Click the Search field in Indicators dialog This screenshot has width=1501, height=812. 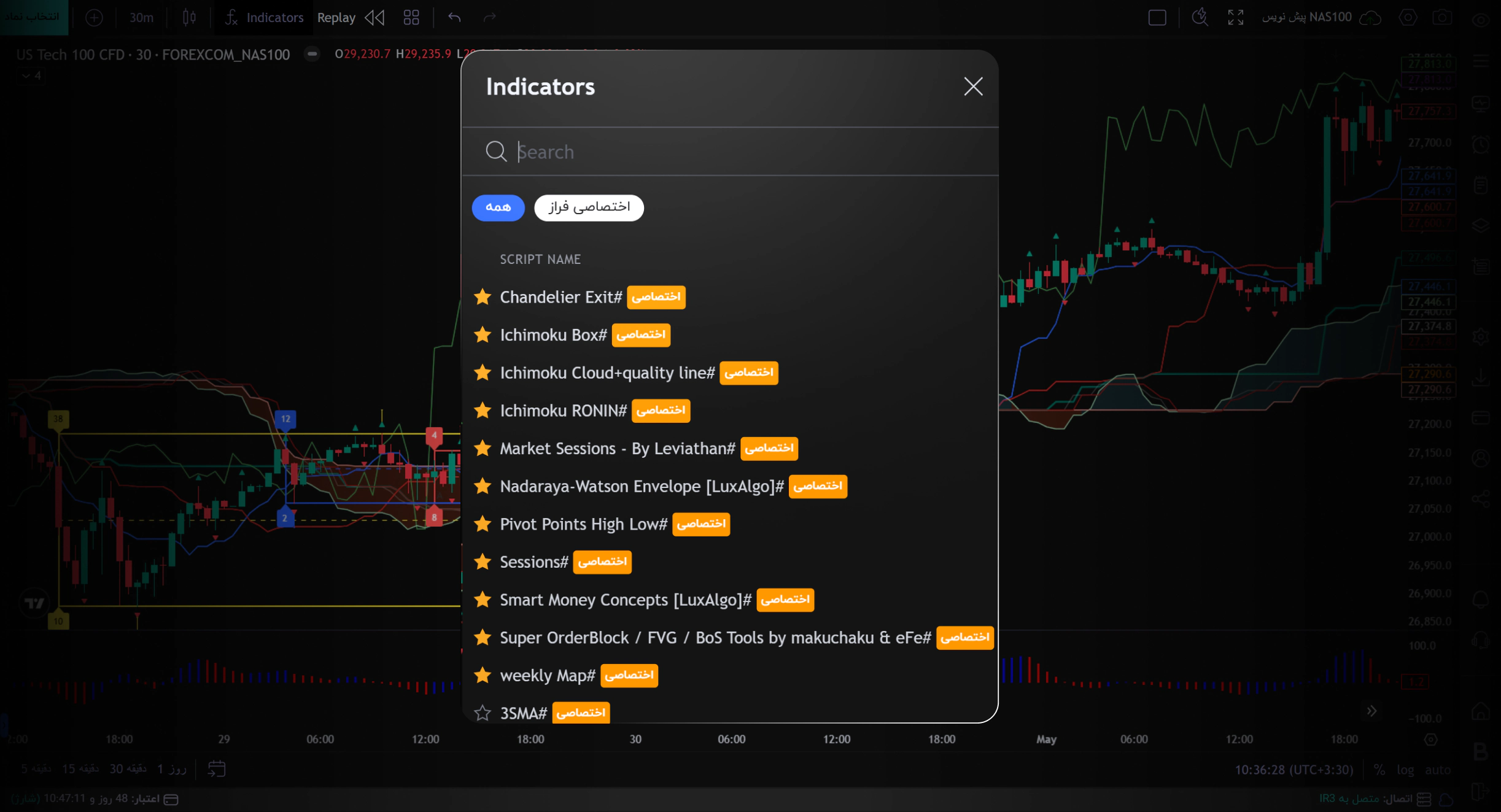pyautogui.click(x=731, y=152)
